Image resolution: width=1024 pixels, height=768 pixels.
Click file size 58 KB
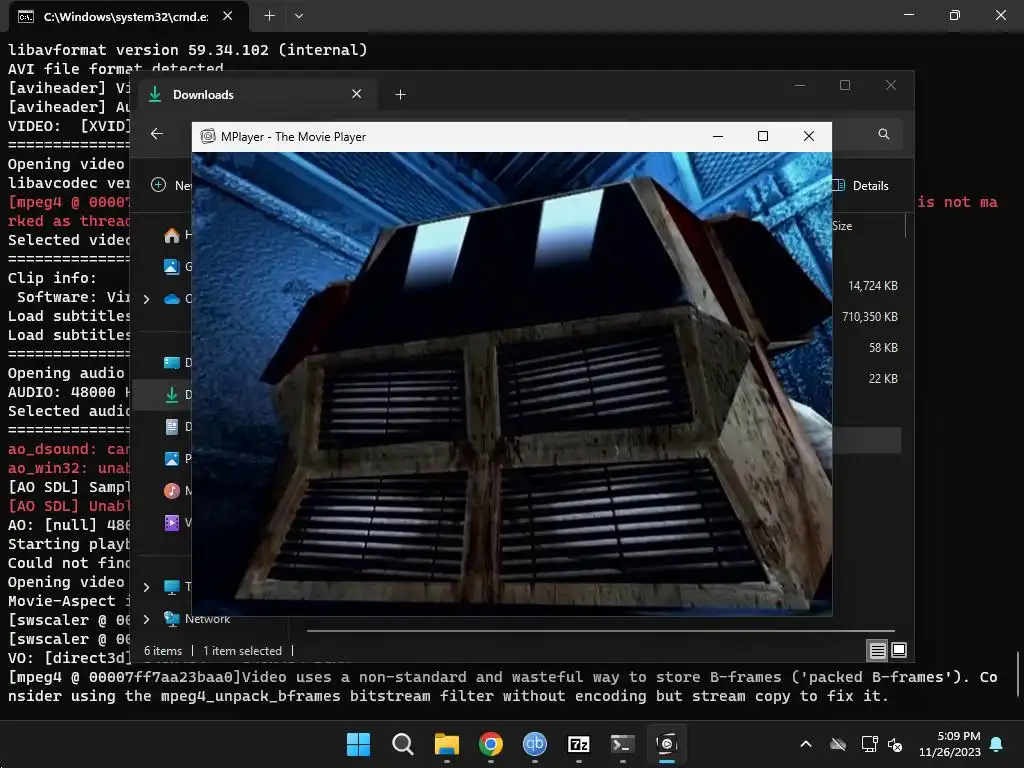(x=883, y=347)
